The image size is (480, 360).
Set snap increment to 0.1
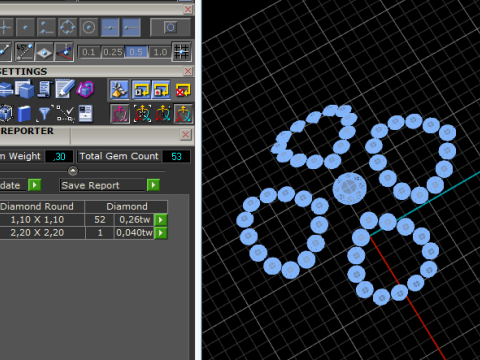tap(89, 52)
